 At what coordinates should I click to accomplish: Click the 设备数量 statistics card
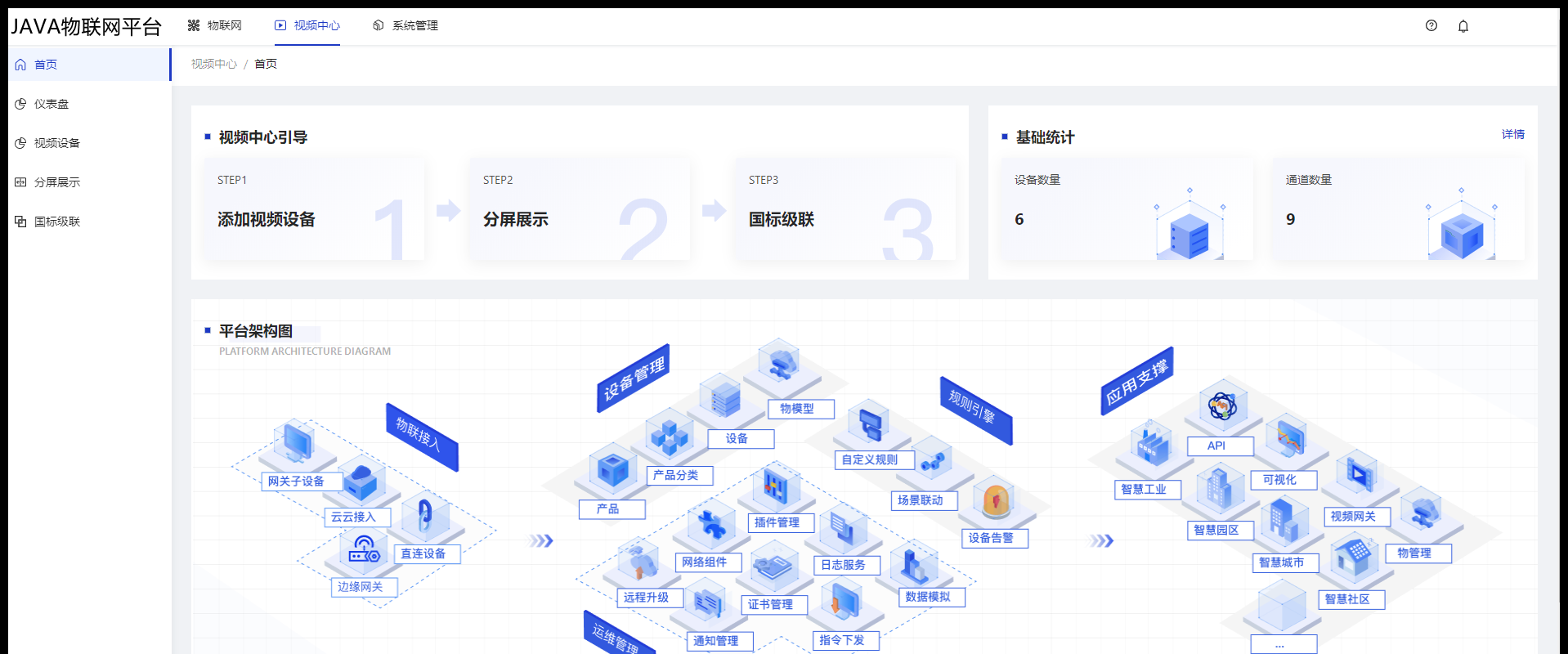[1127, 209]
